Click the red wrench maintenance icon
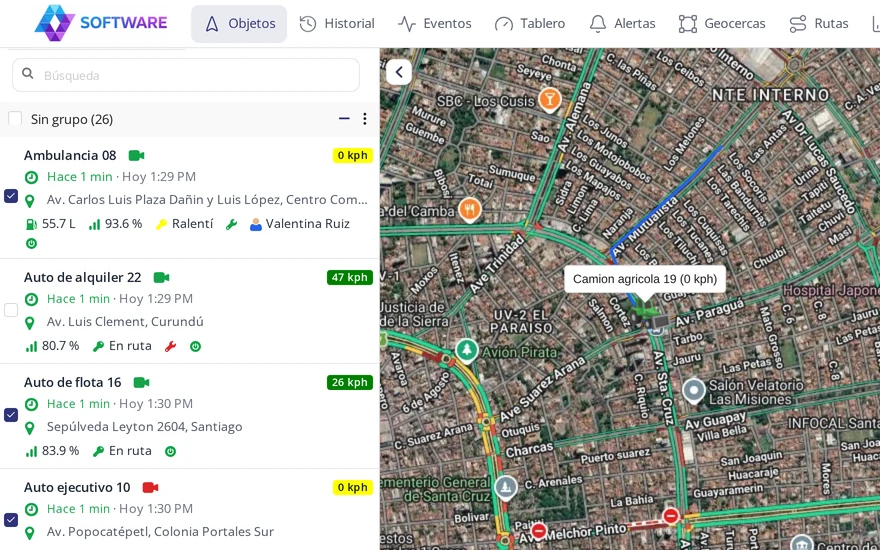Screen dimensions: 880x550 171,346
